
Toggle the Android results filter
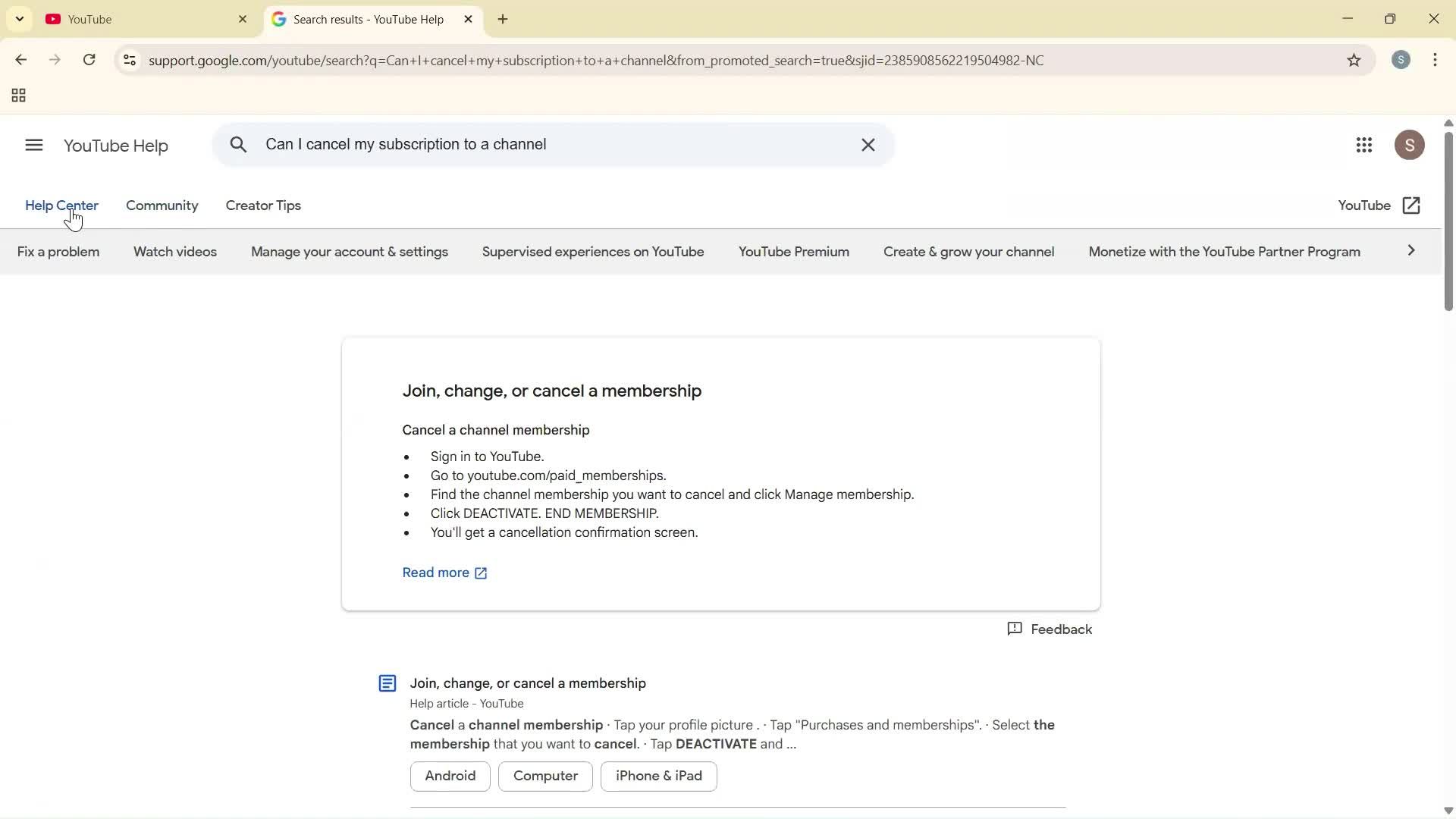tap(450, 776)
